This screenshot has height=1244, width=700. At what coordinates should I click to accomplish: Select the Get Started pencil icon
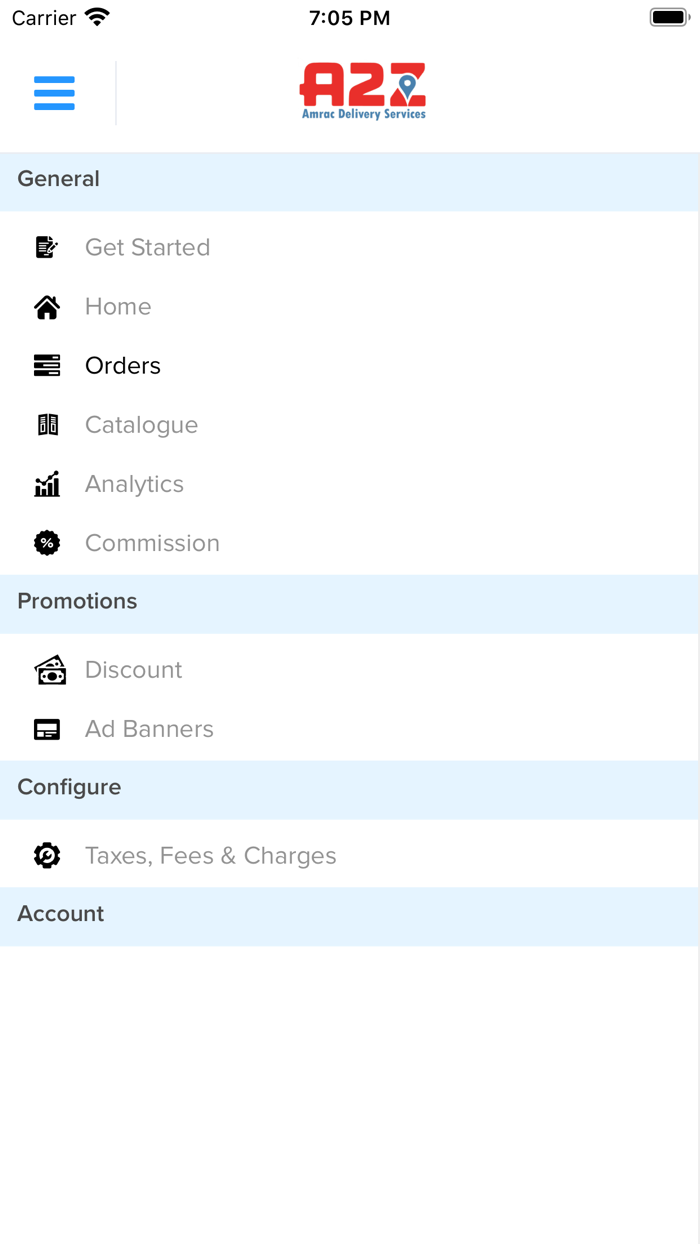click(47, 247)
